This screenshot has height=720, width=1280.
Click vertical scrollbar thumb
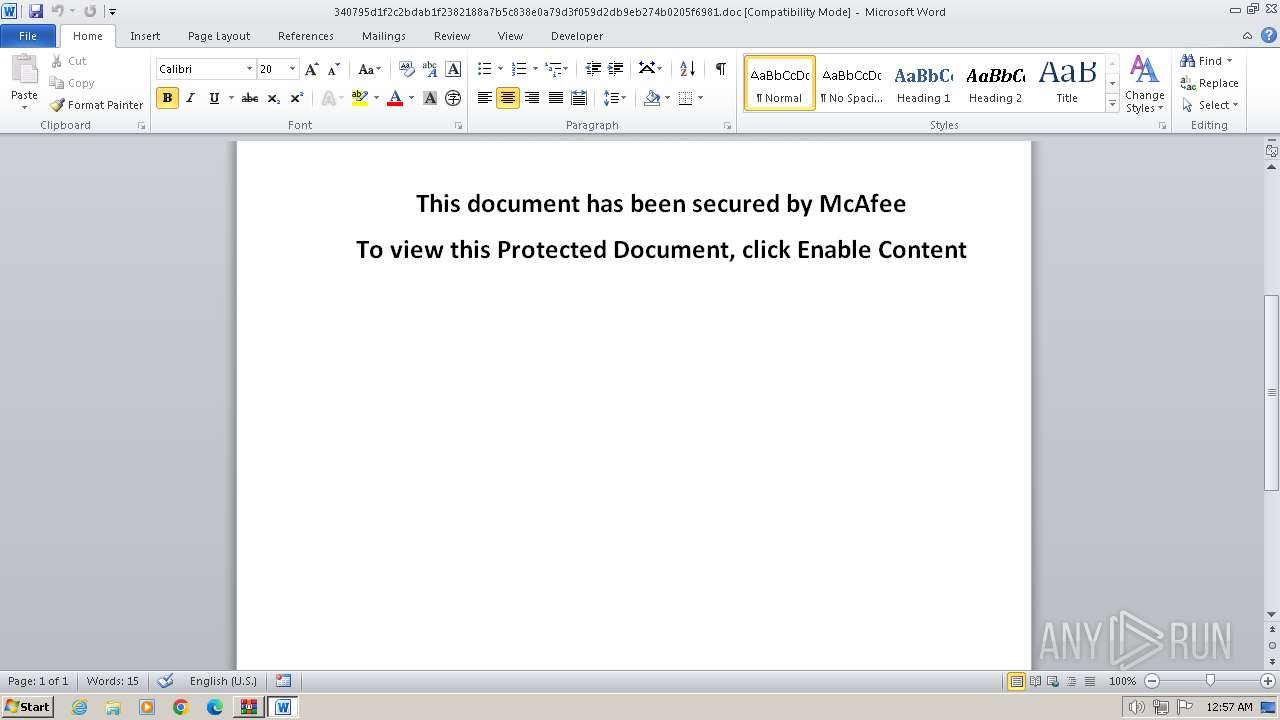1272,392
